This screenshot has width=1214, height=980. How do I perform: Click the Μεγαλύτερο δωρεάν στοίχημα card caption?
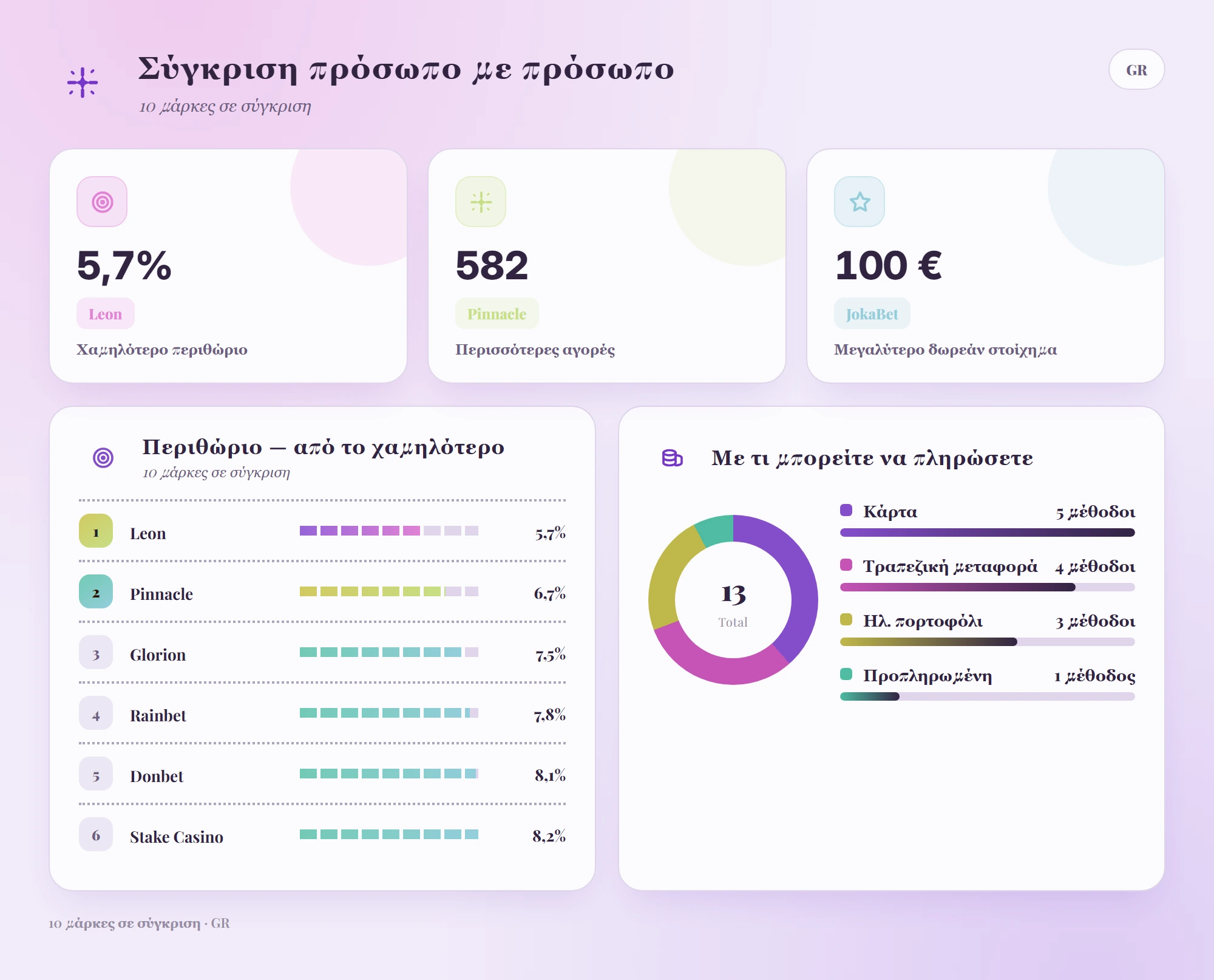pyautogui.click(x=946, y=350)
